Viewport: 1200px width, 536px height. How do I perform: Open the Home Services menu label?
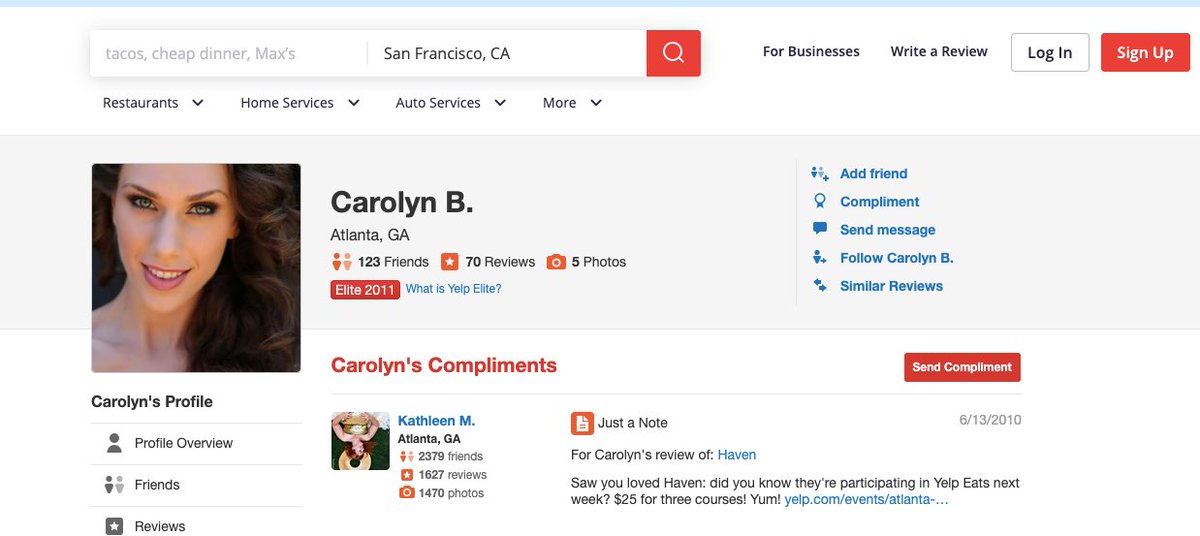[x=287, y=103]
